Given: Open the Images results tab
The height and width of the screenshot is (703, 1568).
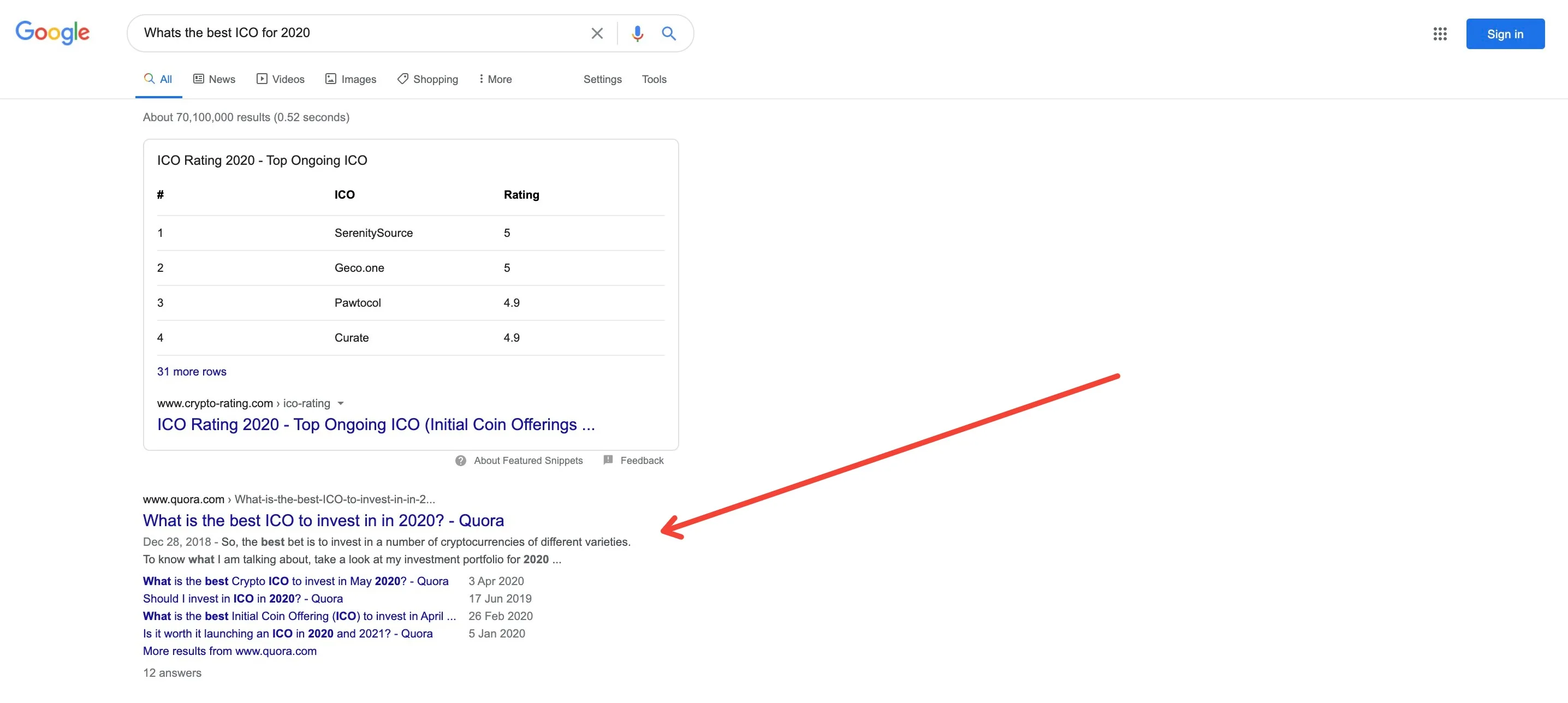Looking at the screenshot, I should click(351, 79).
